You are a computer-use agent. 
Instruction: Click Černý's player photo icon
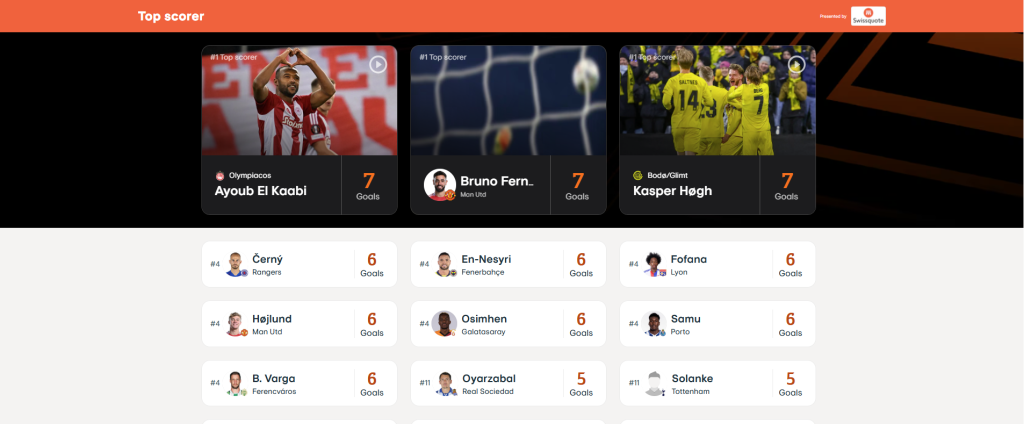point(235,264)
